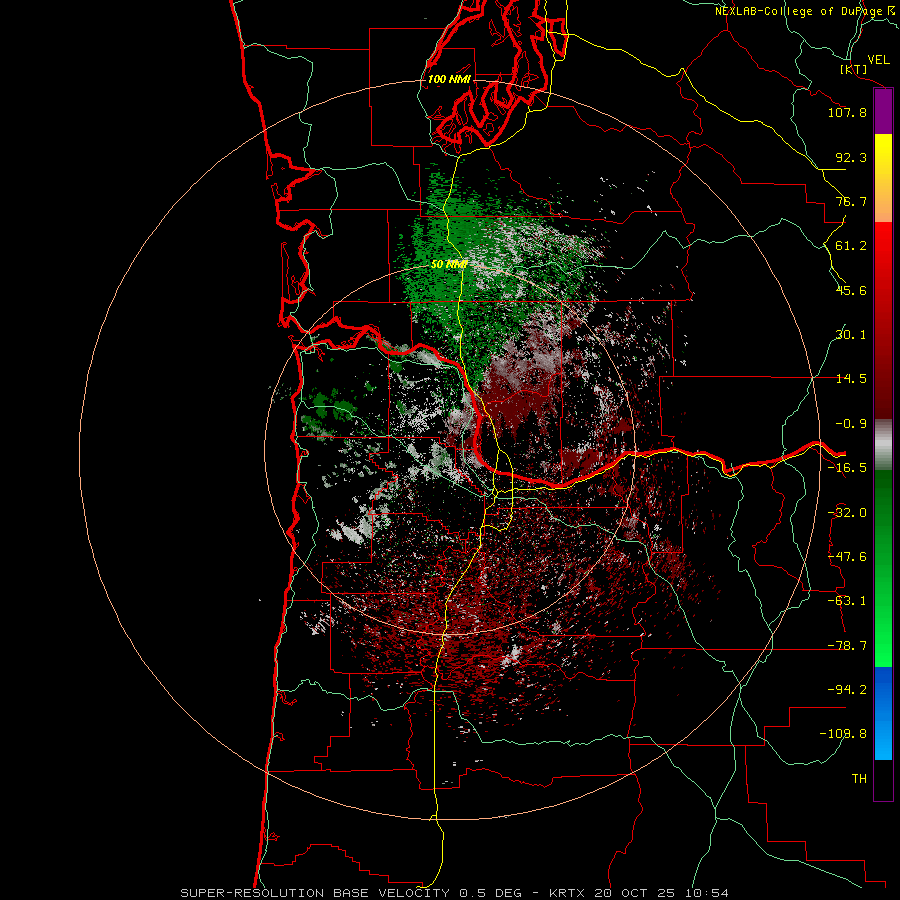Click the 76.7 scale value
This screenshot has width=900, height=900.
[851, 201]
